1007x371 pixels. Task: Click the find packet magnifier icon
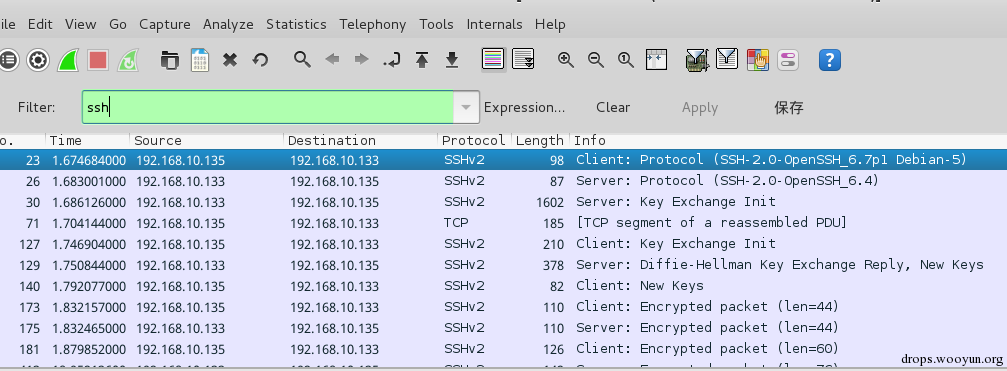[302, 60]
